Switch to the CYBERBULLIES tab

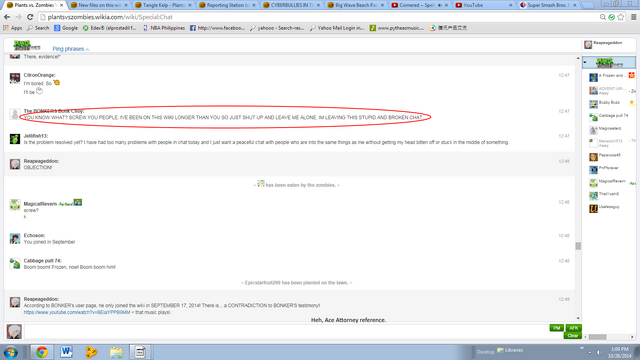click(291, 5)
